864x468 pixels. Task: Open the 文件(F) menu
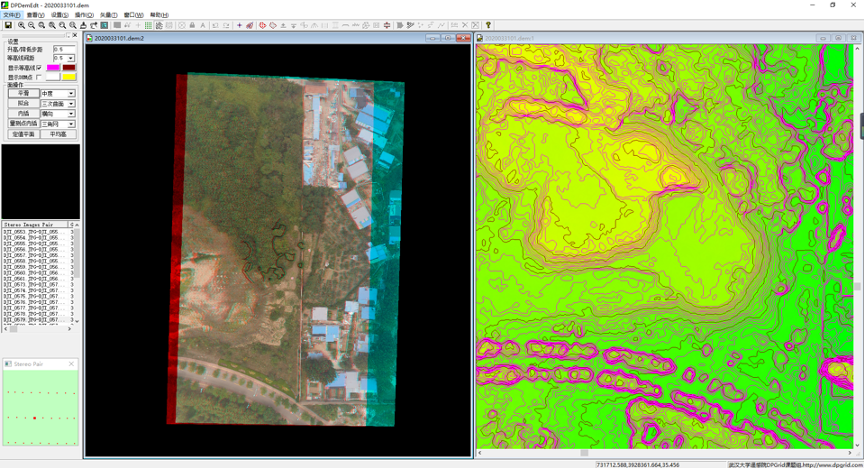[12, 15]
